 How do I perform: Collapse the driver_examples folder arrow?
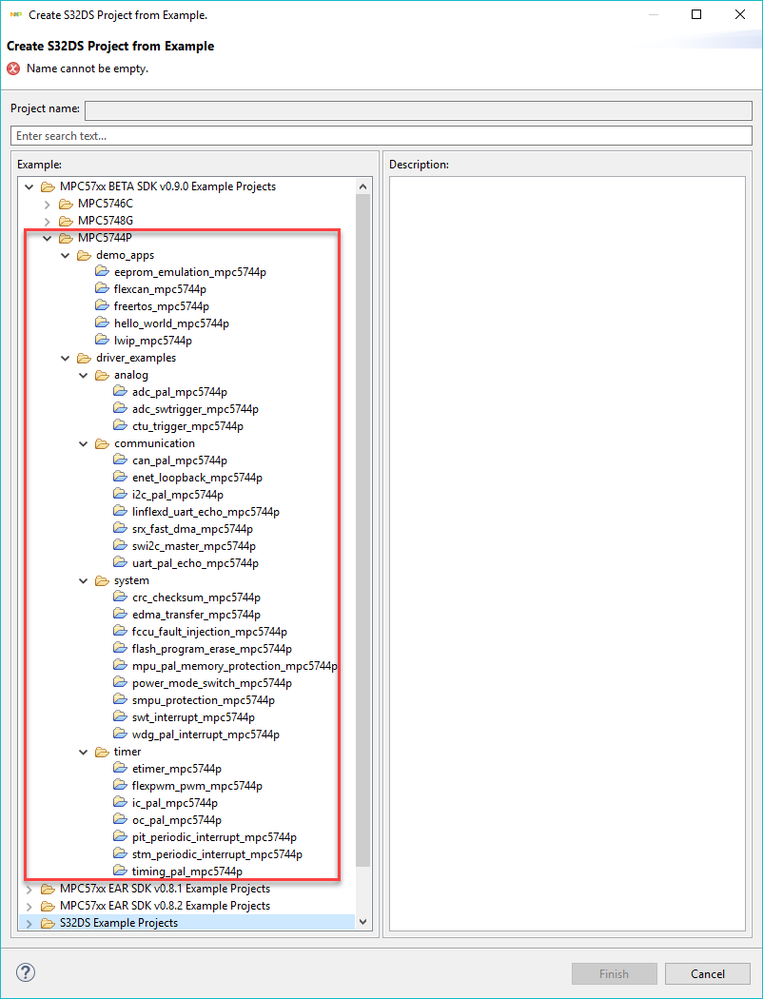(65, 358)
